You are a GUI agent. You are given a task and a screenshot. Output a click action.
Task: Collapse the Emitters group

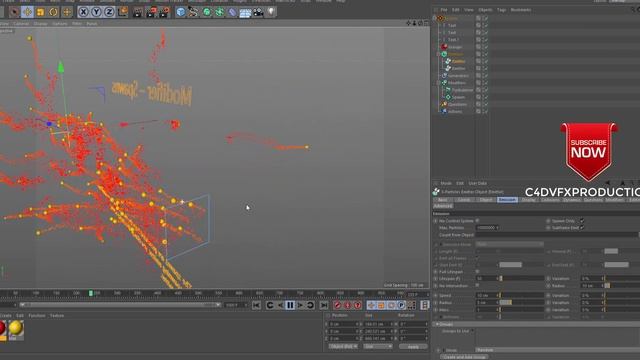[439, 54]
